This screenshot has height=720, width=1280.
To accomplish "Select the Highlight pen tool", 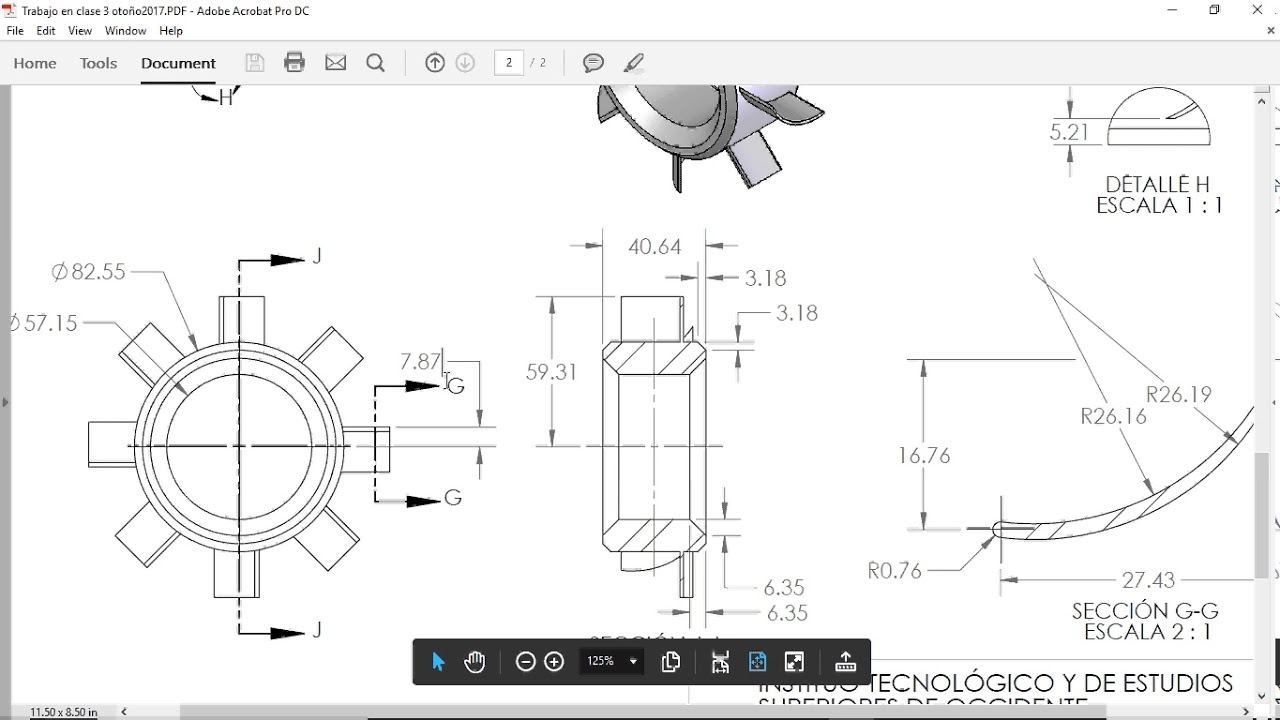I will pos(634,63).
